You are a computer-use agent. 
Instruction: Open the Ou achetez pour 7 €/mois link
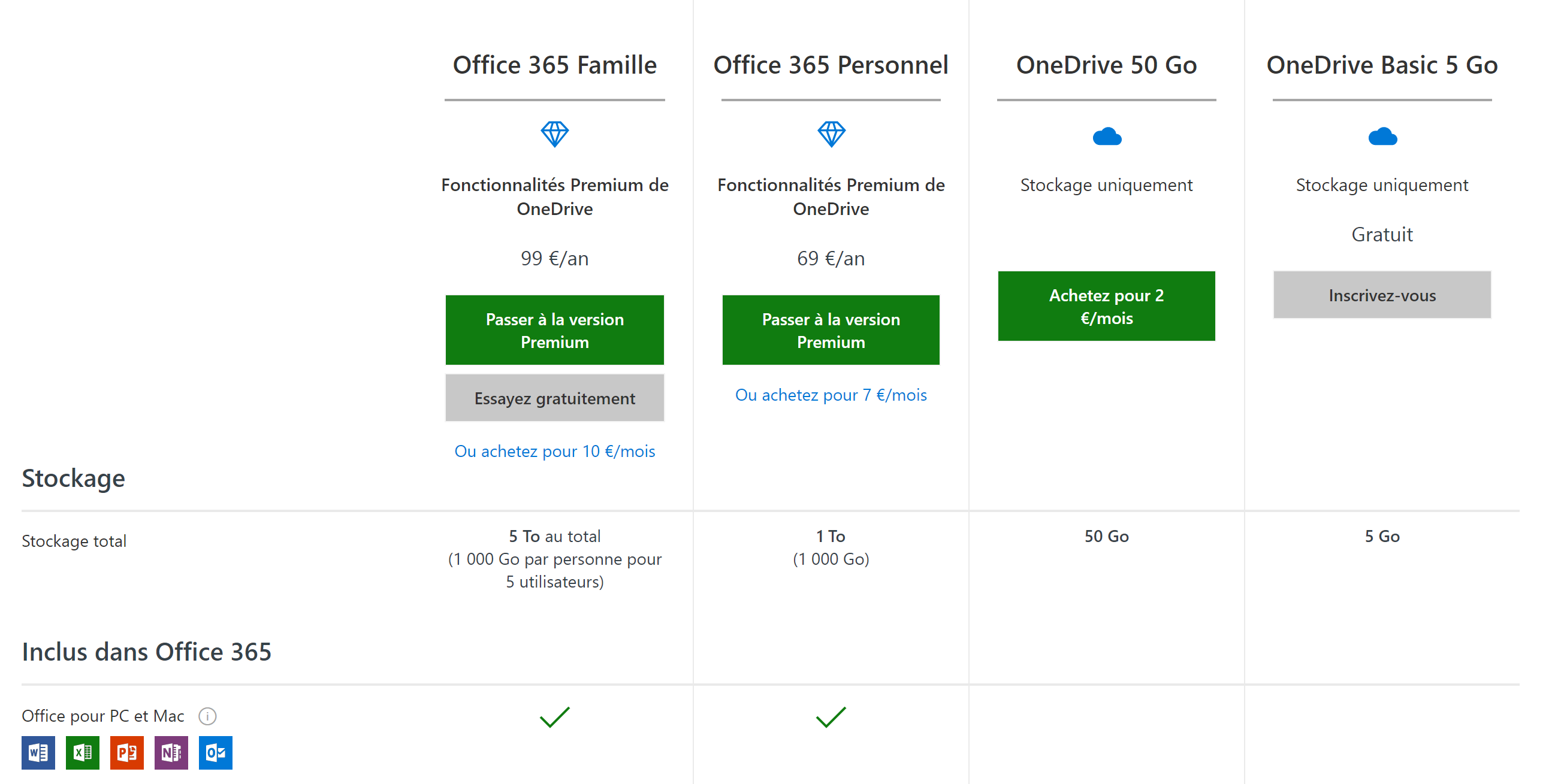[x=831, y=395]
